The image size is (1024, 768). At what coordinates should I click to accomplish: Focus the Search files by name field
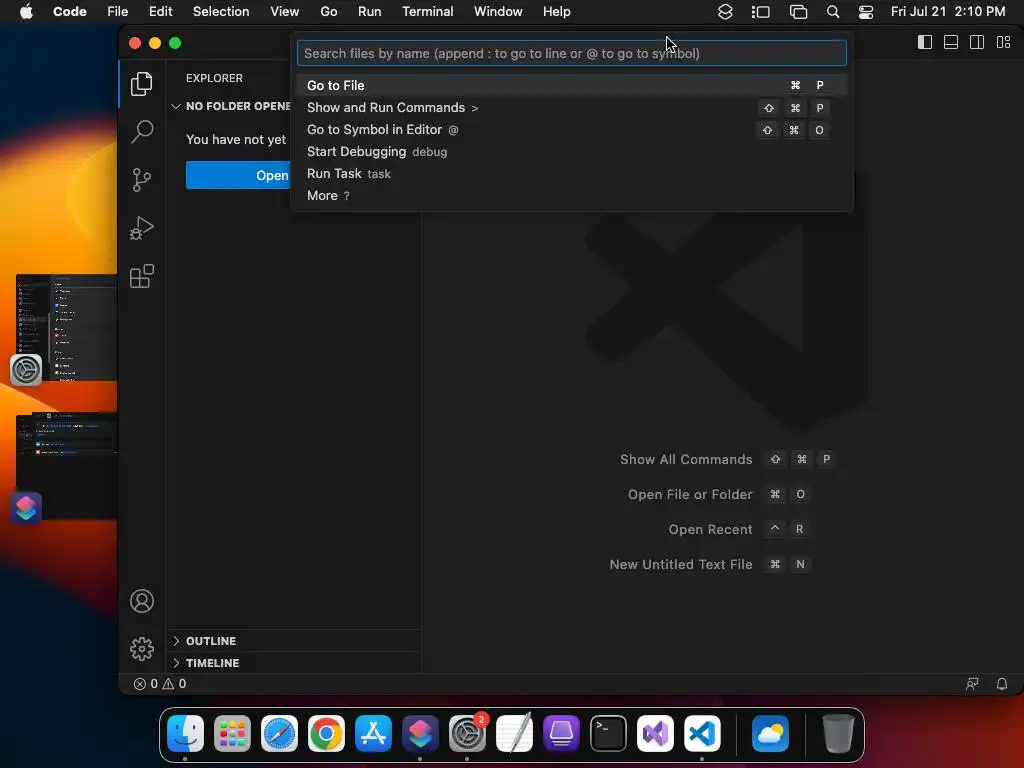[571, 54]
